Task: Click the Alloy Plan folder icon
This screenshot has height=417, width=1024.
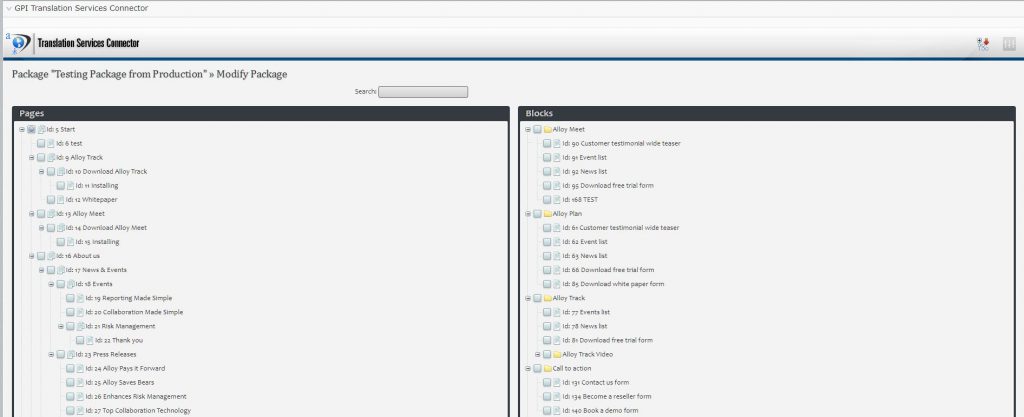Action: click(547, 213)
